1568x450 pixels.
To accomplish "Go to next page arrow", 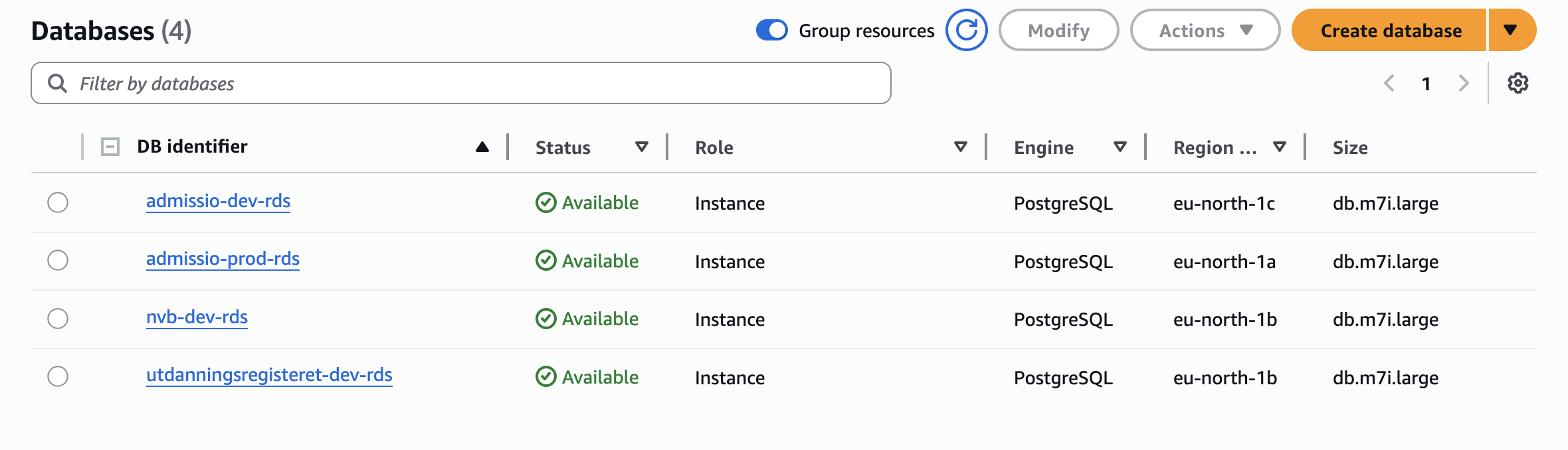I will (1463, 84).
